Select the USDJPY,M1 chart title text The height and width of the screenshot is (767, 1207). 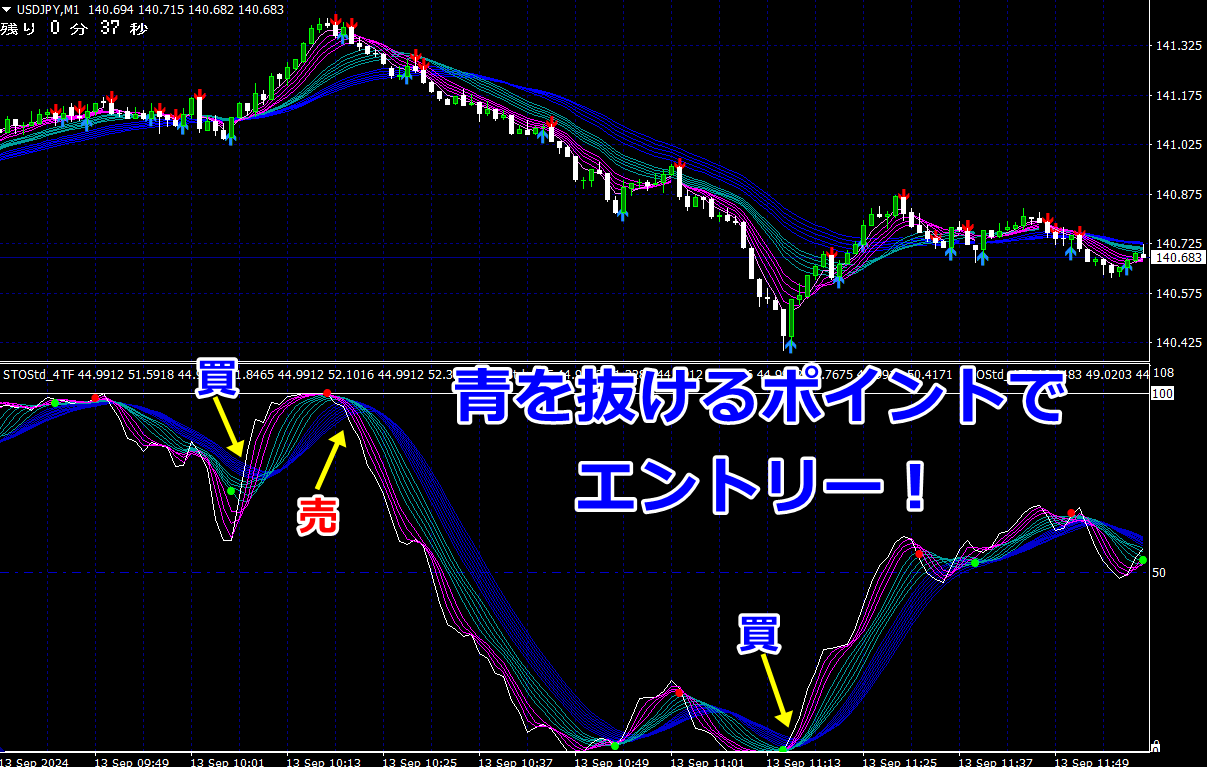click(49, 9)
